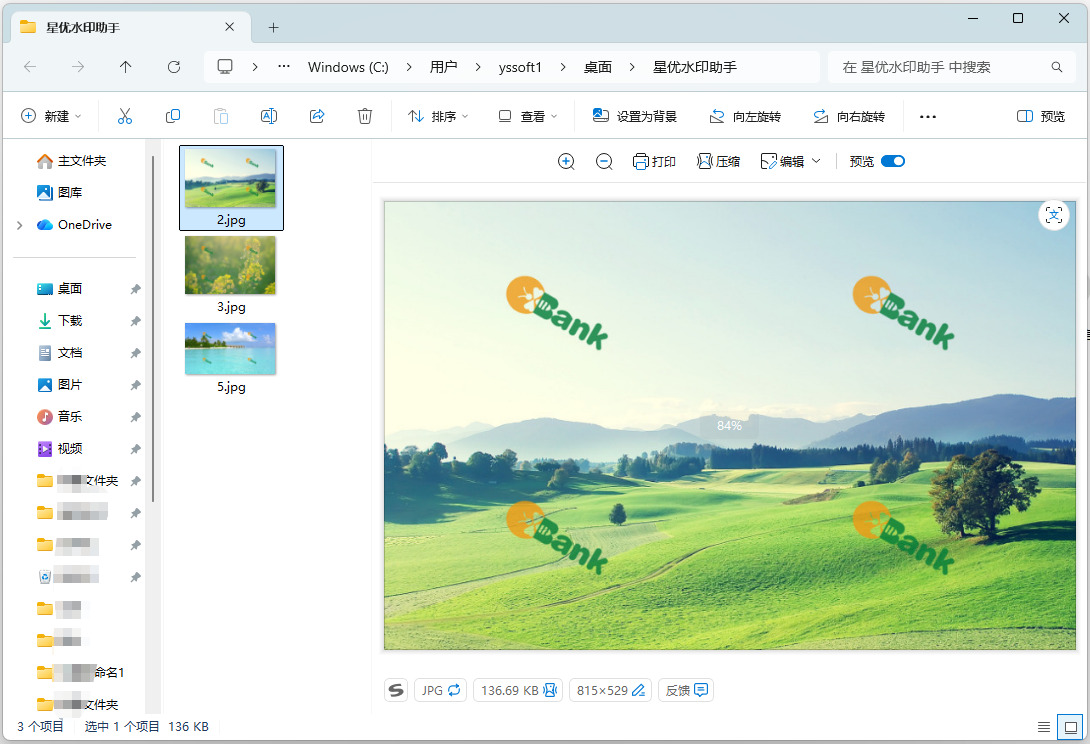
Task: Click the Paste clipboard icon
Action: point(220,116)
